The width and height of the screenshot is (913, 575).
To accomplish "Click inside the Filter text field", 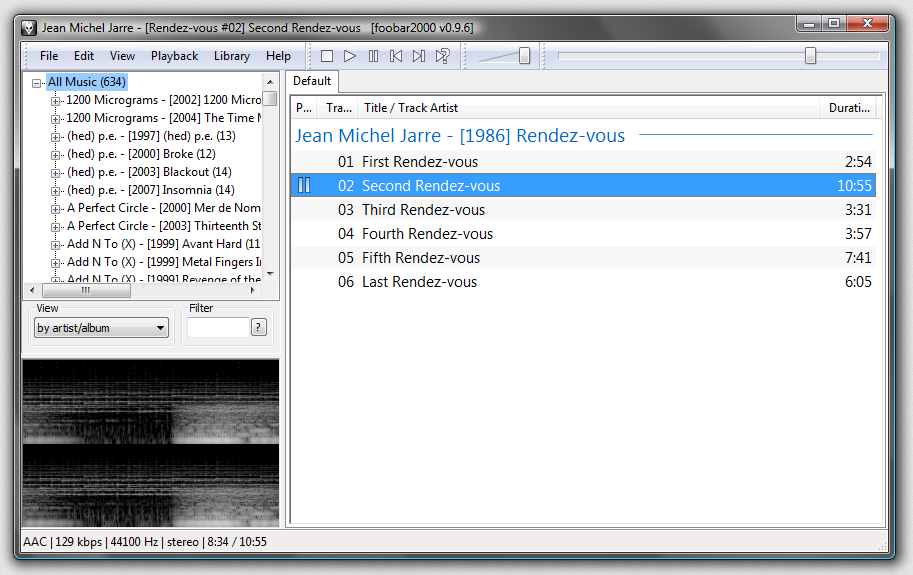I will [x=218, y=327].
